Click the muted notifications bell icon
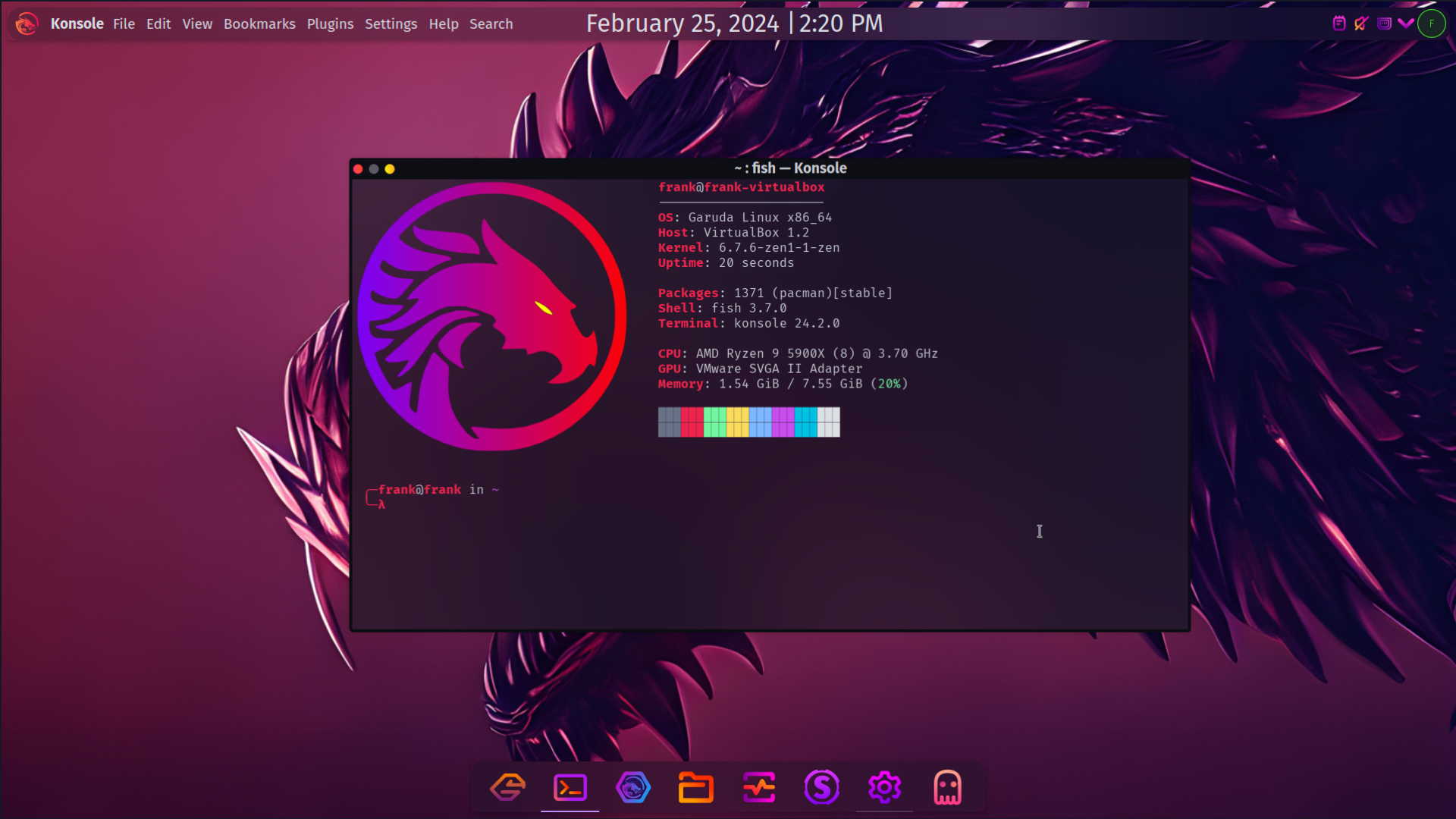1456x819 pixels. coord(1361,24)
